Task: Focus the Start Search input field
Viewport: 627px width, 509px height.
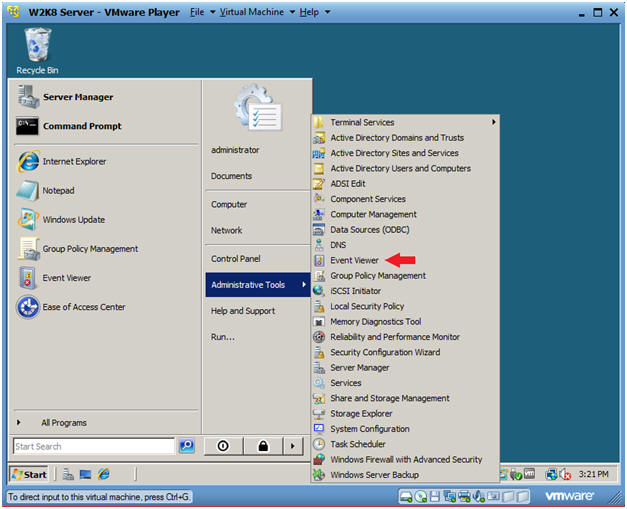Action: pos(94,446)
